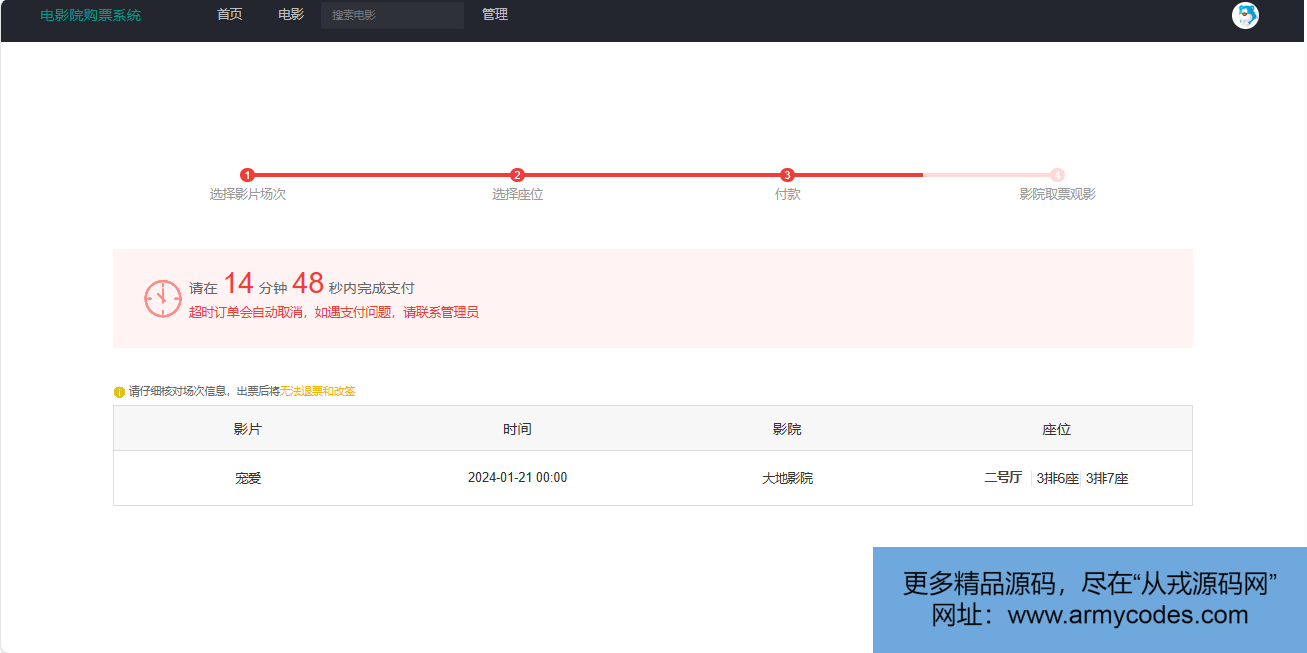The image size is (1307, 653).
Task: Click the 座位 column header
Action: click(1057, 429)
